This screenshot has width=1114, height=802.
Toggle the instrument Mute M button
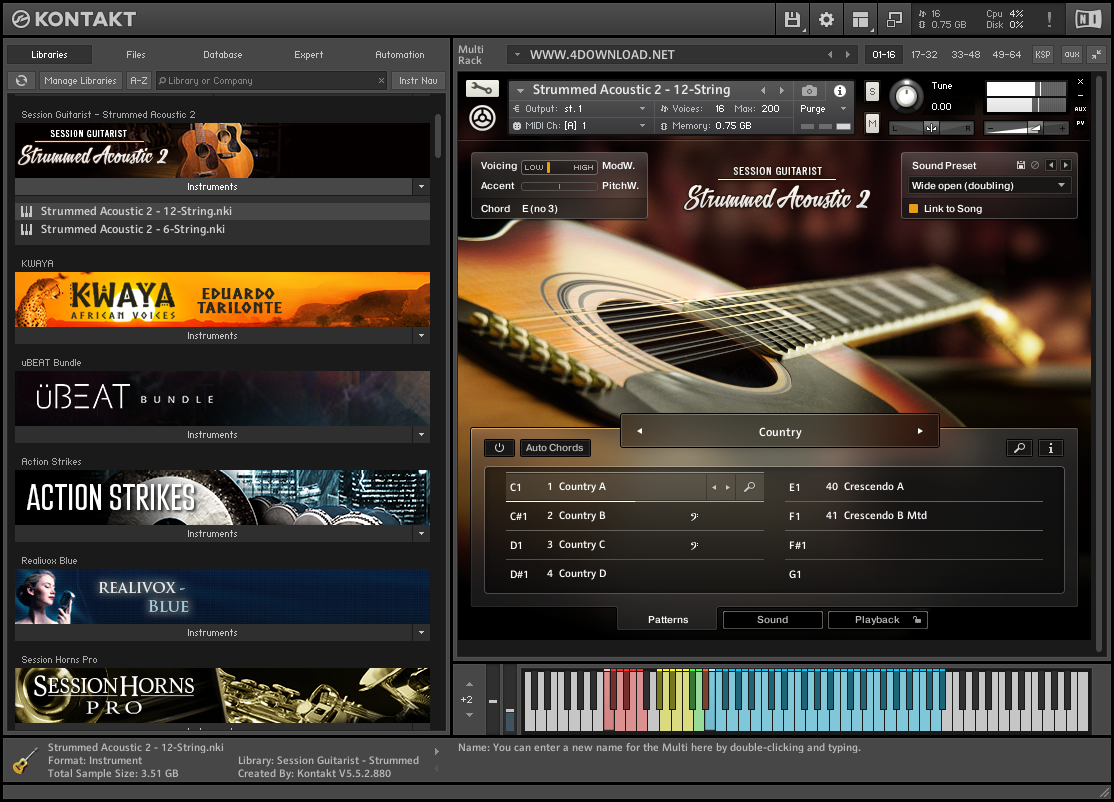click(x=872, y=124)
